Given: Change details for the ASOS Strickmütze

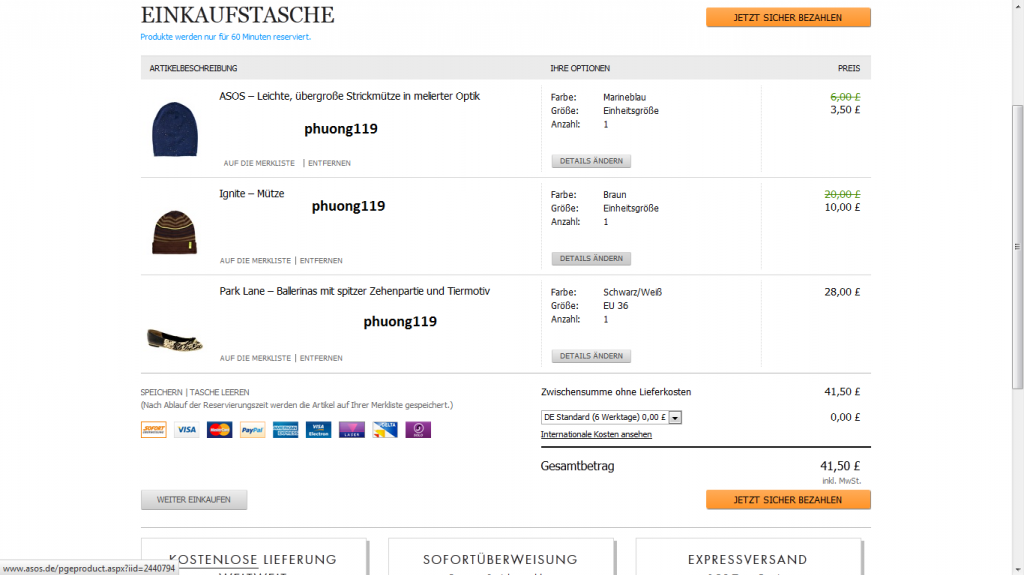Looking at the screenshot, I should [591, 161].
